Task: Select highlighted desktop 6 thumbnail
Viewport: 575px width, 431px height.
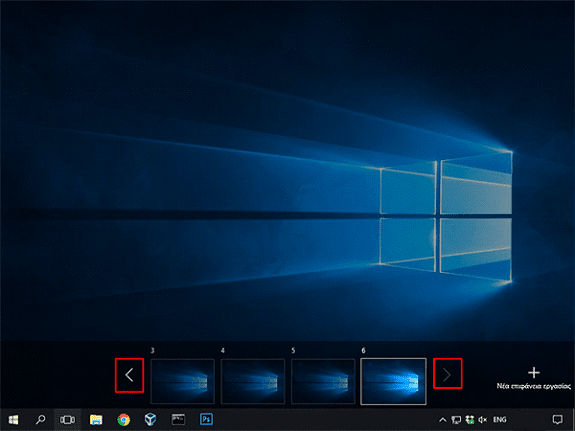Action: click(393, 381)
